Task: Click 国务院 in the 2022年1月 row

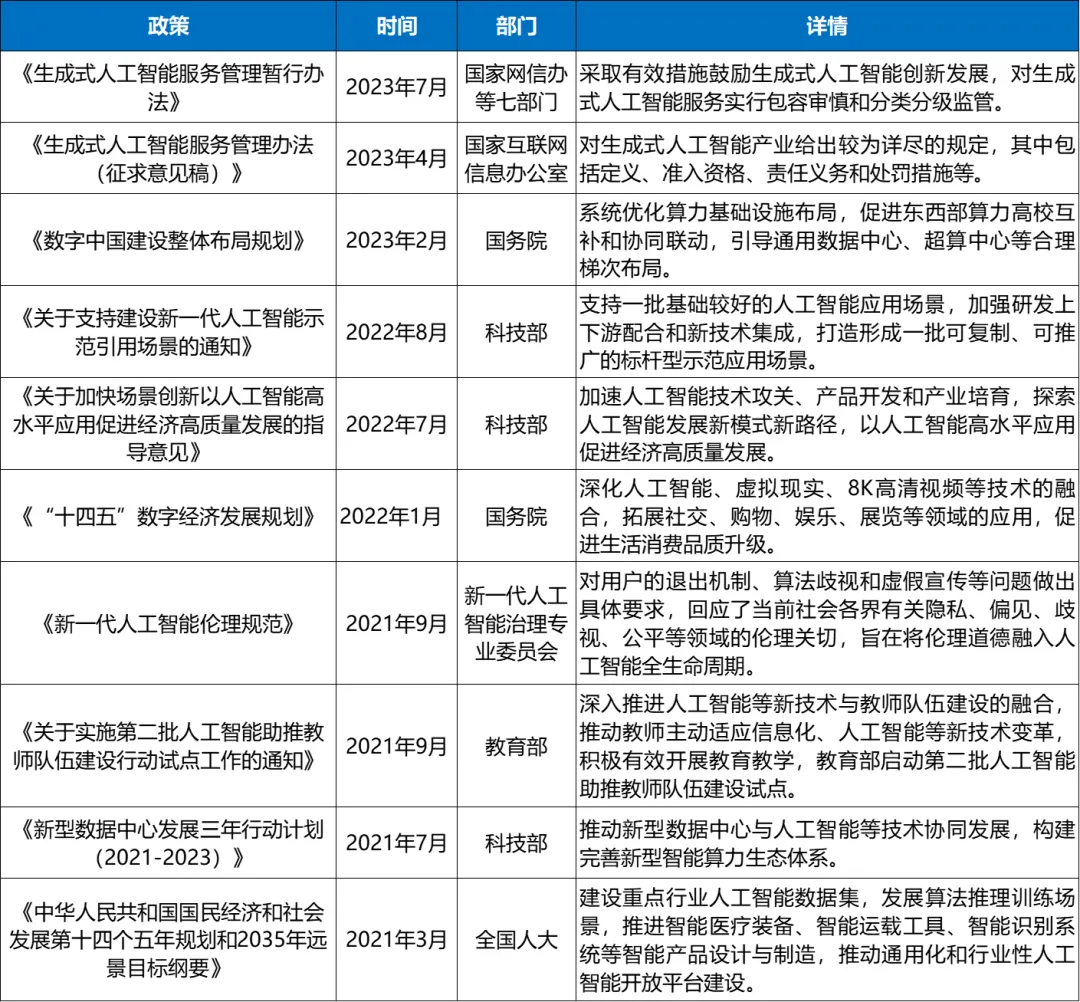Action: pyautogui.click(x=517, y=516)
